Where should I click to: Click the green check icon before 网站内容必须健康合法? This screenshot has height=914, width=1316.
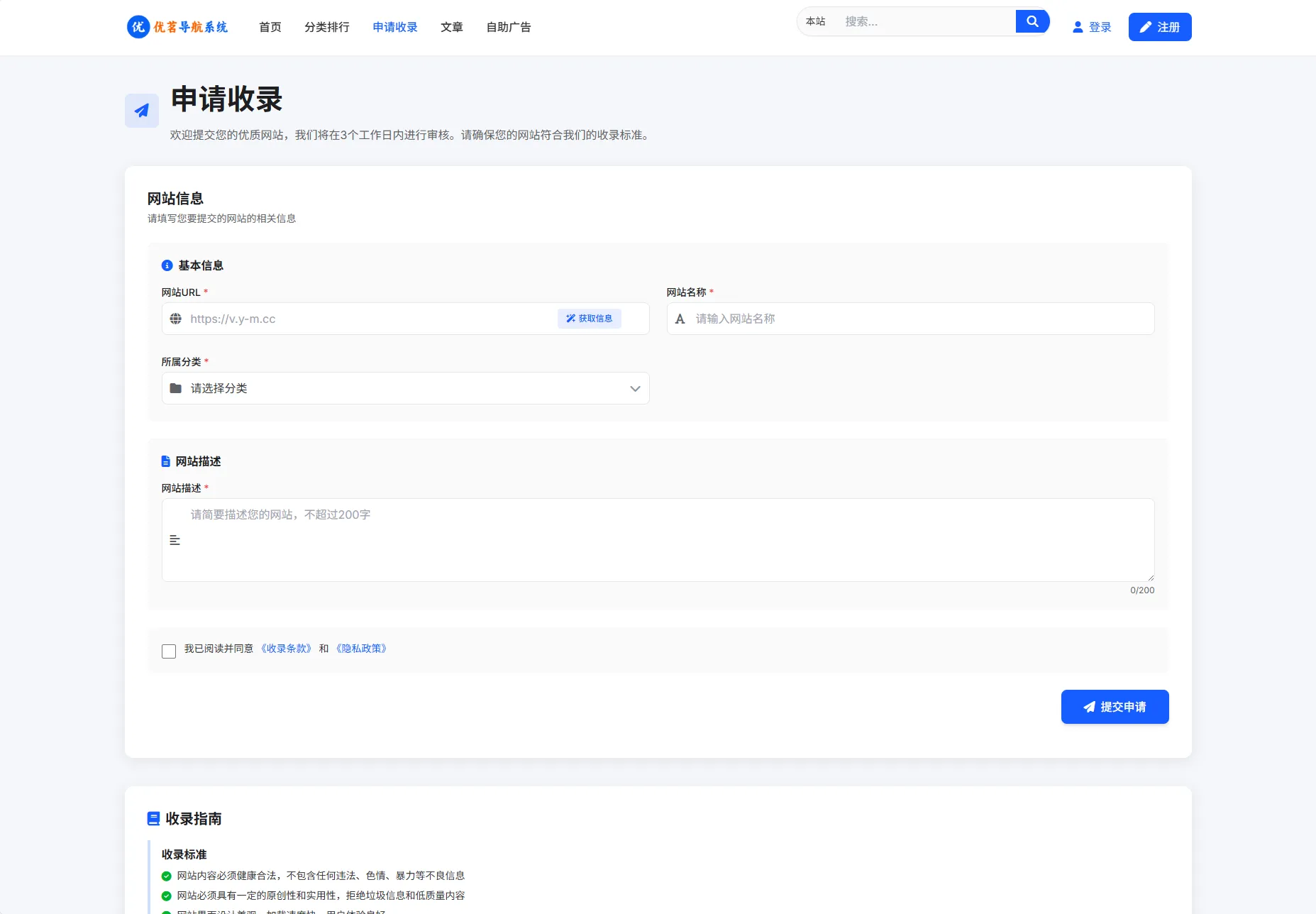[167, 875]
